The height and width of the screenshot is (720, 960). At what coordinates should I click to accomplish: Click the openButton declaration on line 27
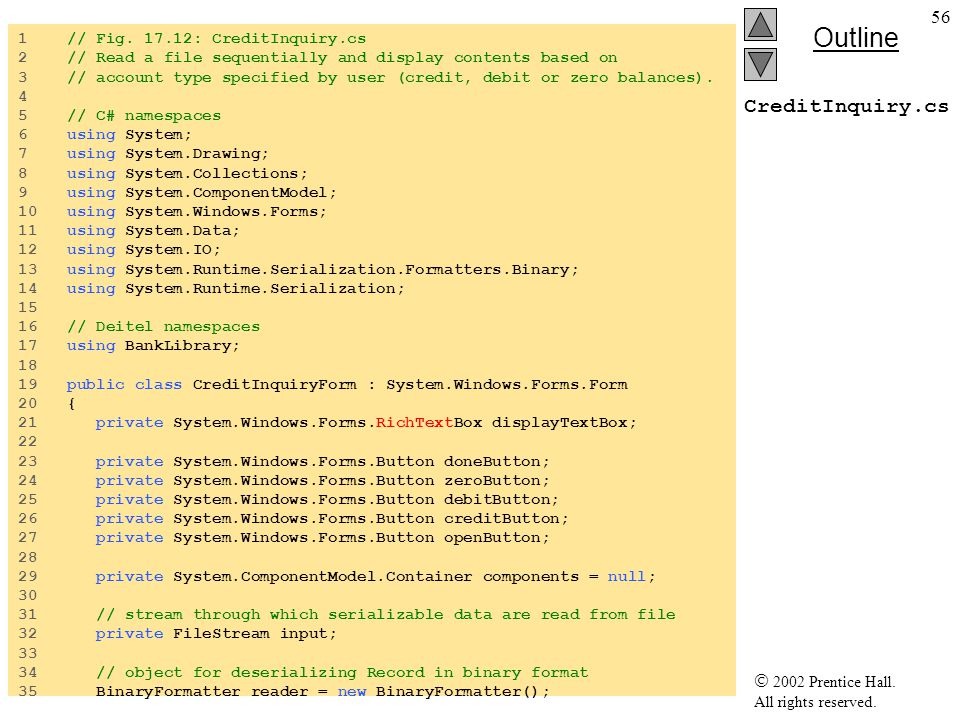[x=323, y=538]
